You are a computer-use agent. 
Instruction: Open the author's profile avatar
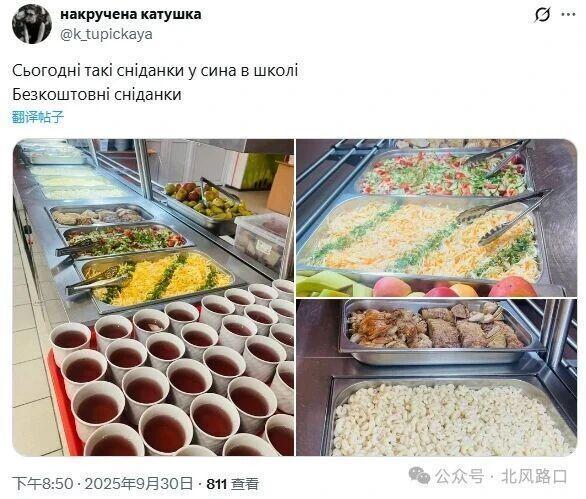click(32, 24)
